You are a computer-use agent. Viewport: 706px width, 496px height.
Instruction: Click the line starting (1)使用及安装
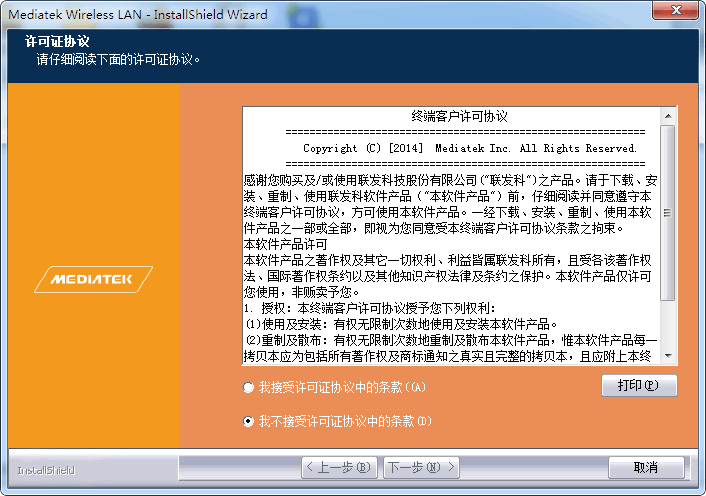click(x=402, y=324)
